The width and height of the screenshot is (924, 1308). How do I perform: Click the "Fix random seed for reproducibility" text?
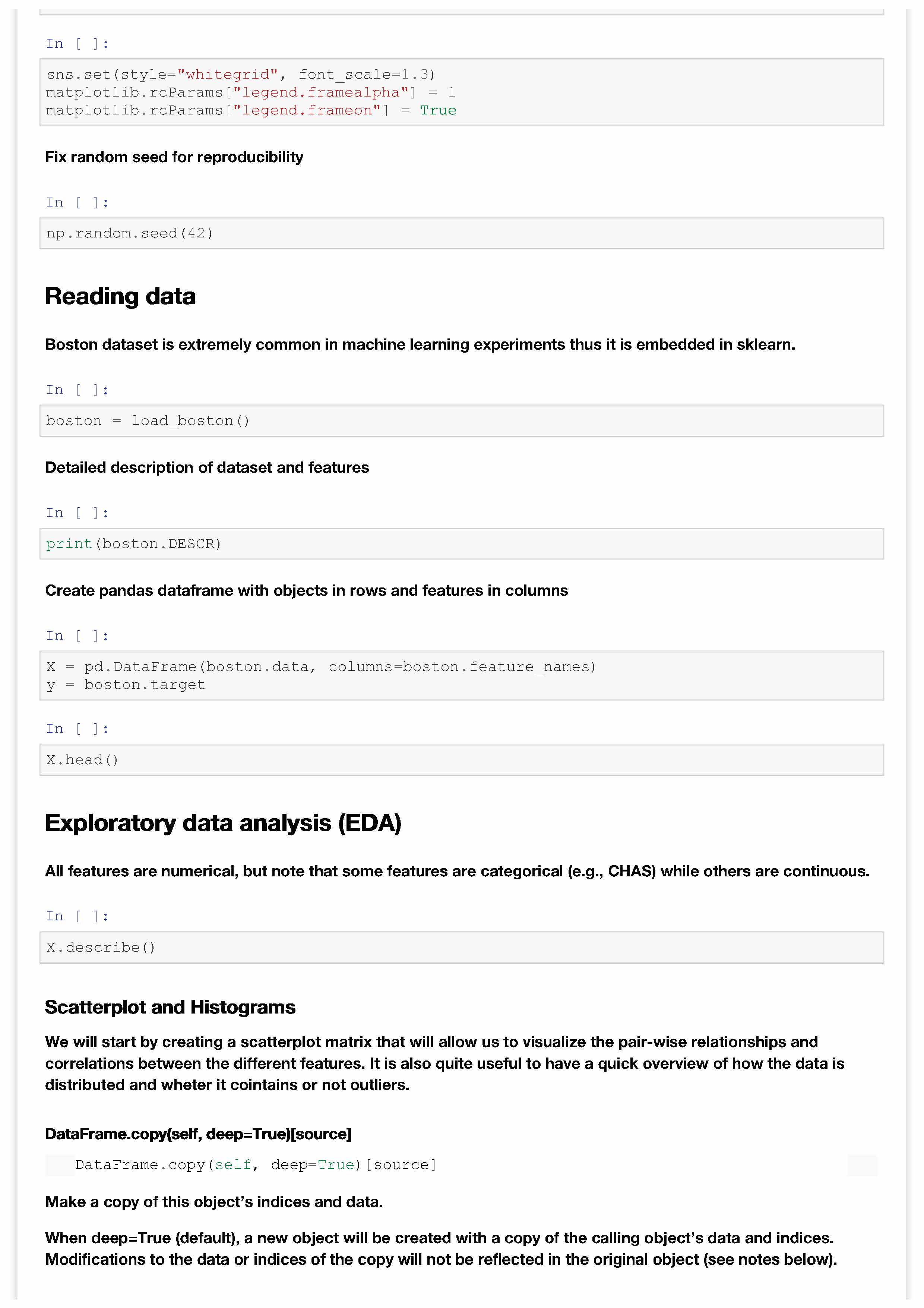pos(174,157)
